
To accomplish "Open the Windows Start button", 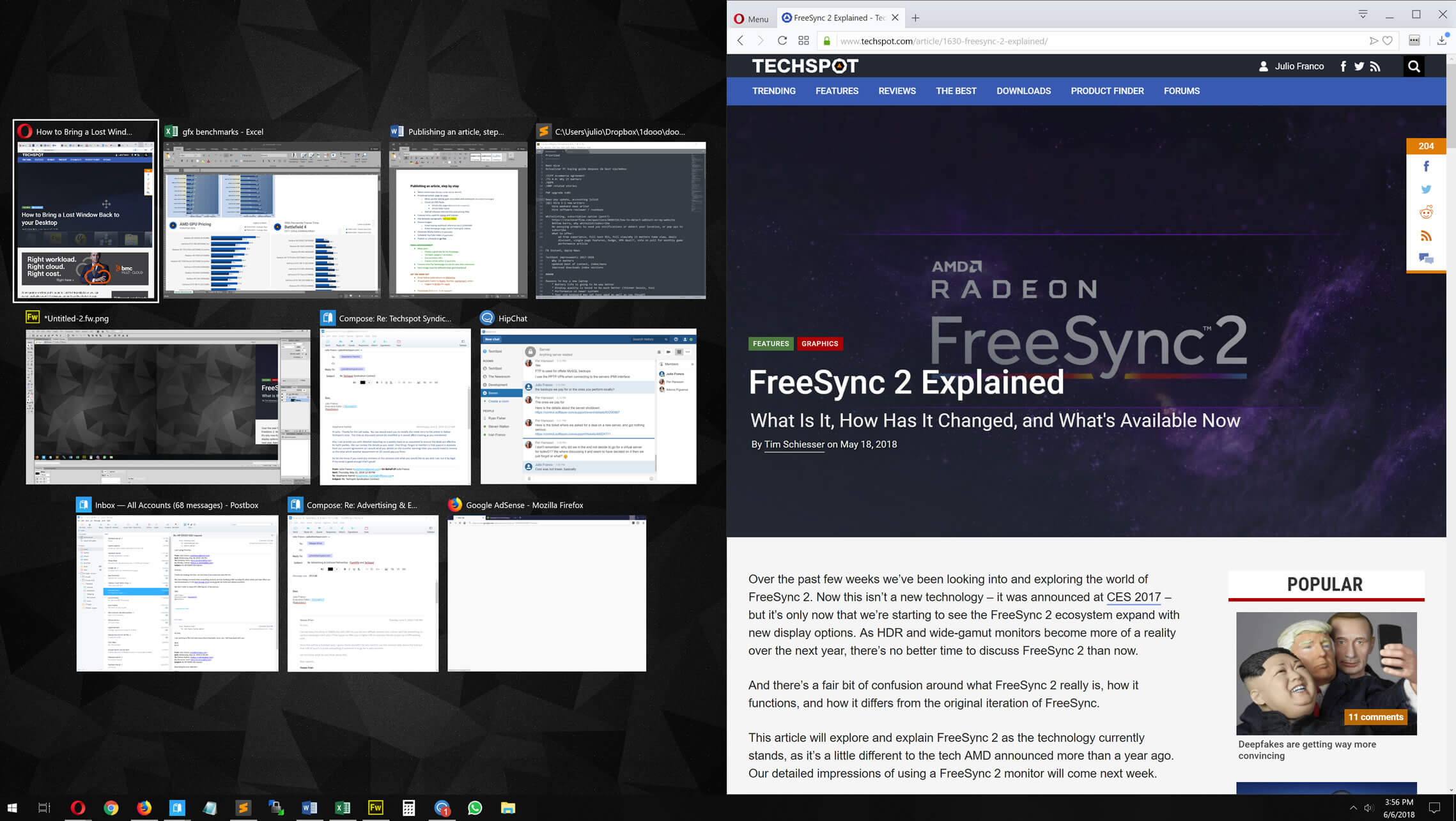I will (x=12, y=808).
